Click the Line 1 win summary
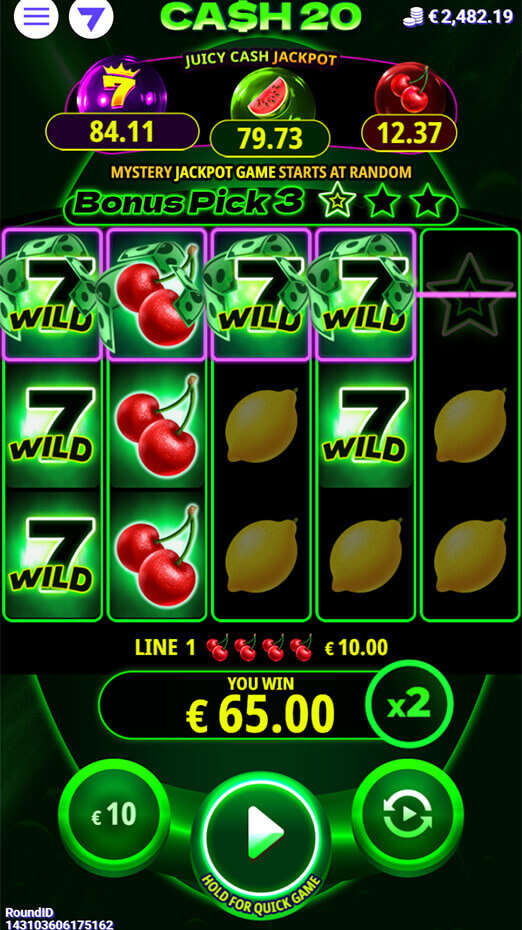Viewport: 522px width, 930px height. point(261,648)
